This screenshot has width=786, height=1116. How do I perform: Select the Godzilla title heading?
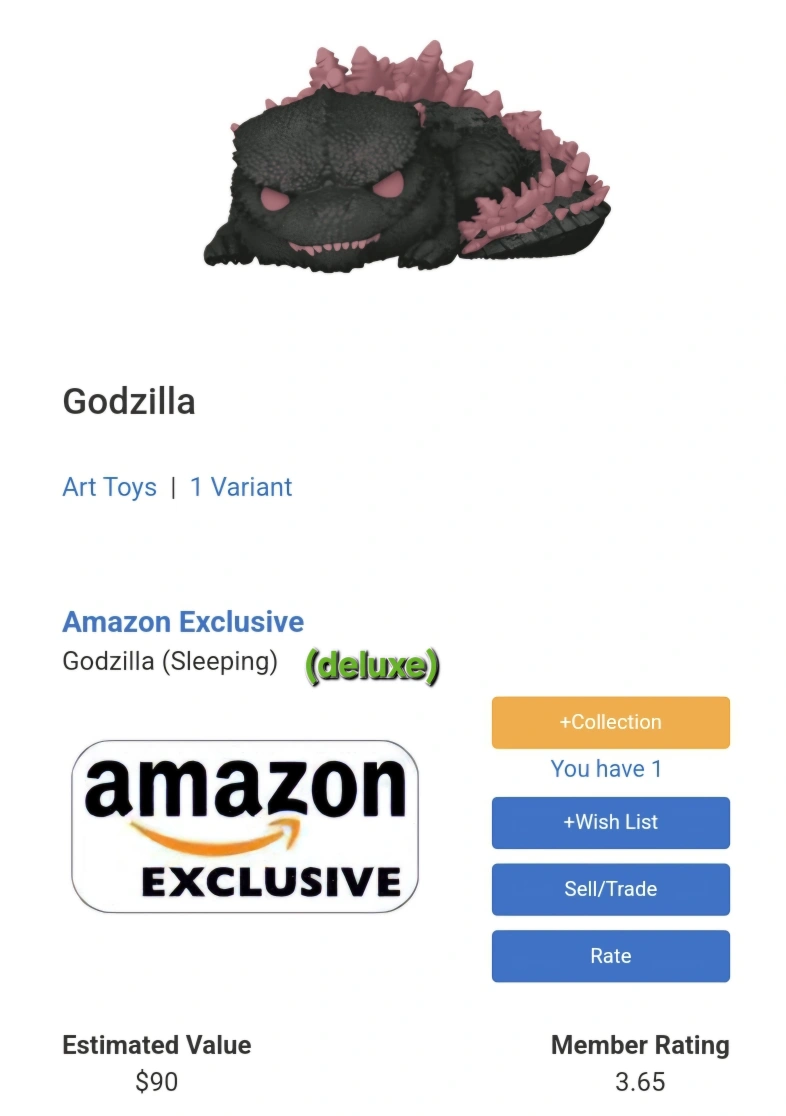coord(129,401)
